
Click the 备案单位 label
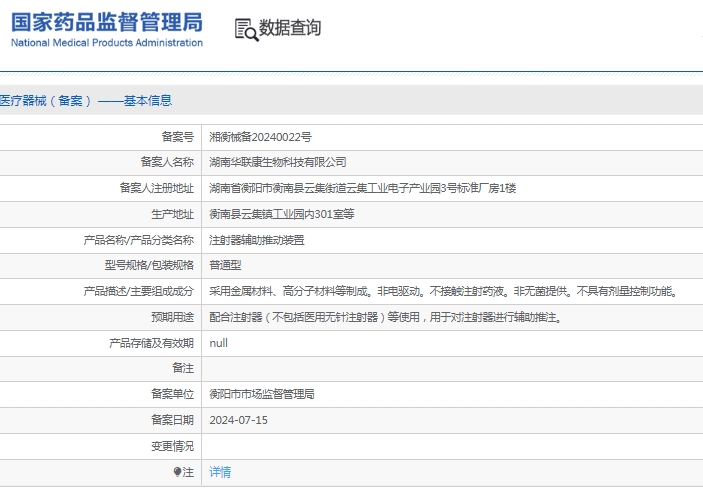(173, 395)
